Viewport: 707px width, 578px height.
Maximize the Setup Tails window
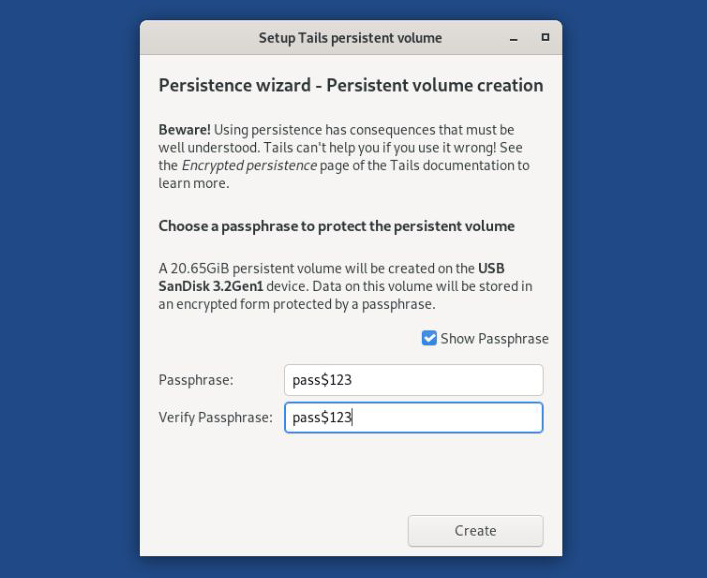pos(545,37)
